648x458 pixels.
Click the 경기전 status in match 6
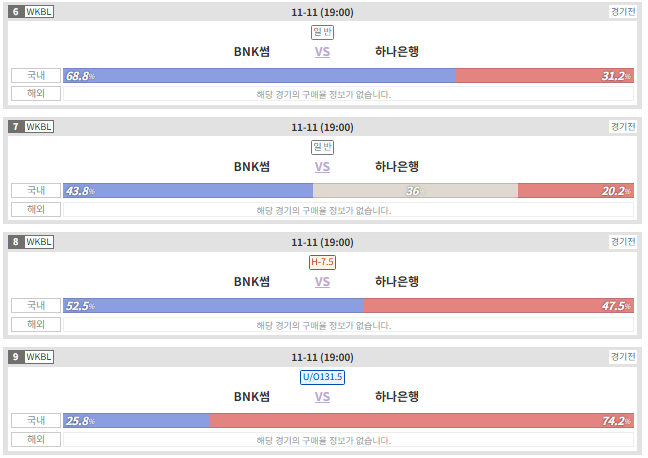coord(623,12)
